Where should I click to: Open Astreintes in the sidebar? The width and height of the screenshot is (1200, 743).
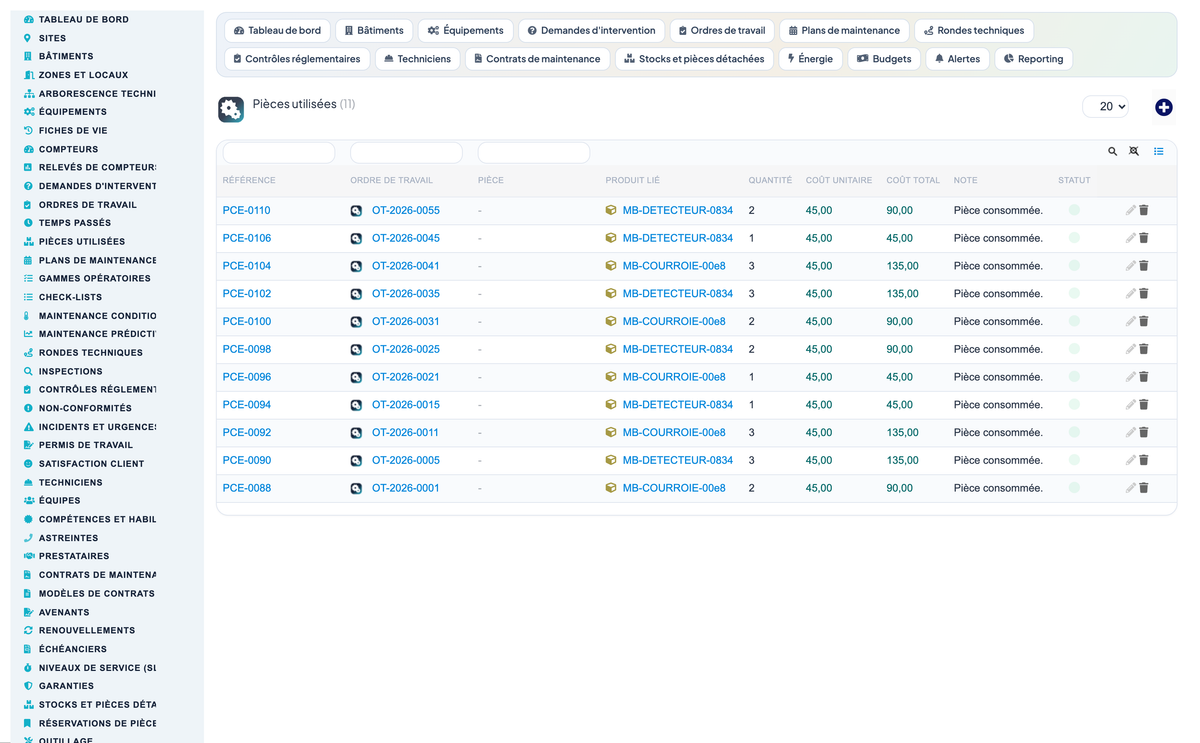tap(67, 538)
